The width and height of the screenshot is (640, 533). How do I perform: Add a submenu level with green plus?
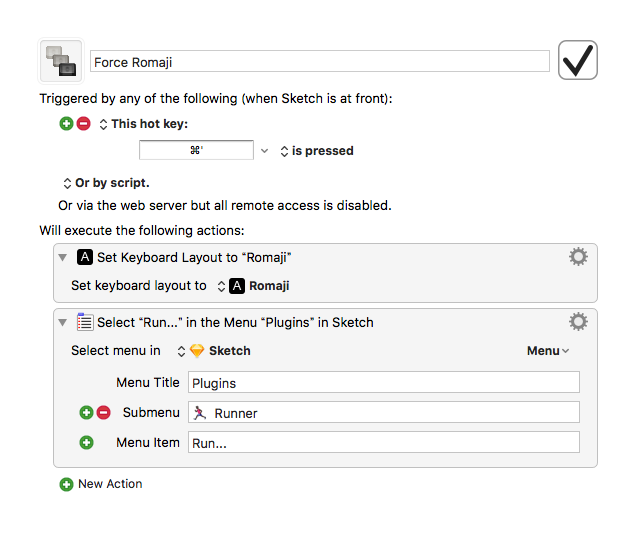pyautogui.click(x=86, y=412)
